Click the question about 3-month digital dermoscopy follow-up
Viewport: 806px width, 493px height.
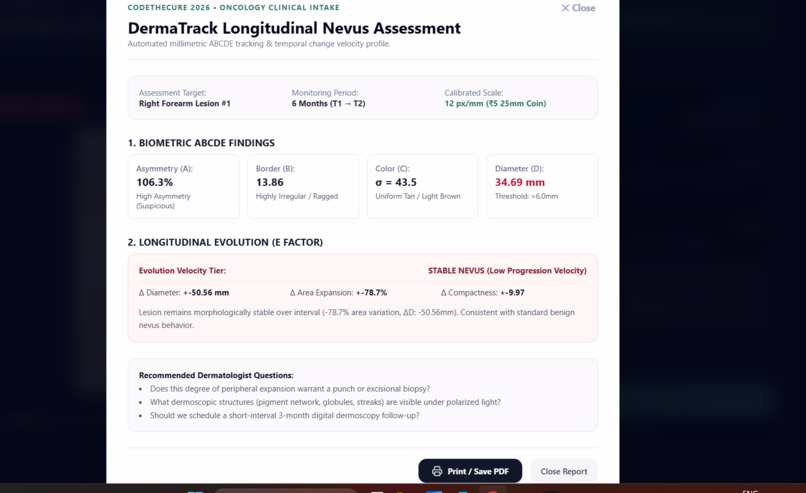[x=284, y=415]
